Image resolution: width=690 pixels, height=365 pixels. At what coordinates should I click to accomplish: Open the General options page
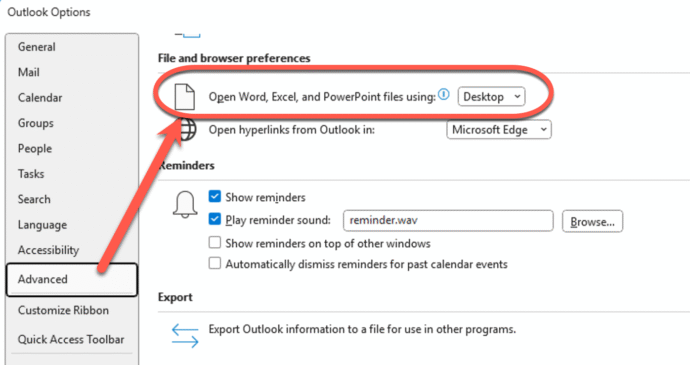(37, 47)
